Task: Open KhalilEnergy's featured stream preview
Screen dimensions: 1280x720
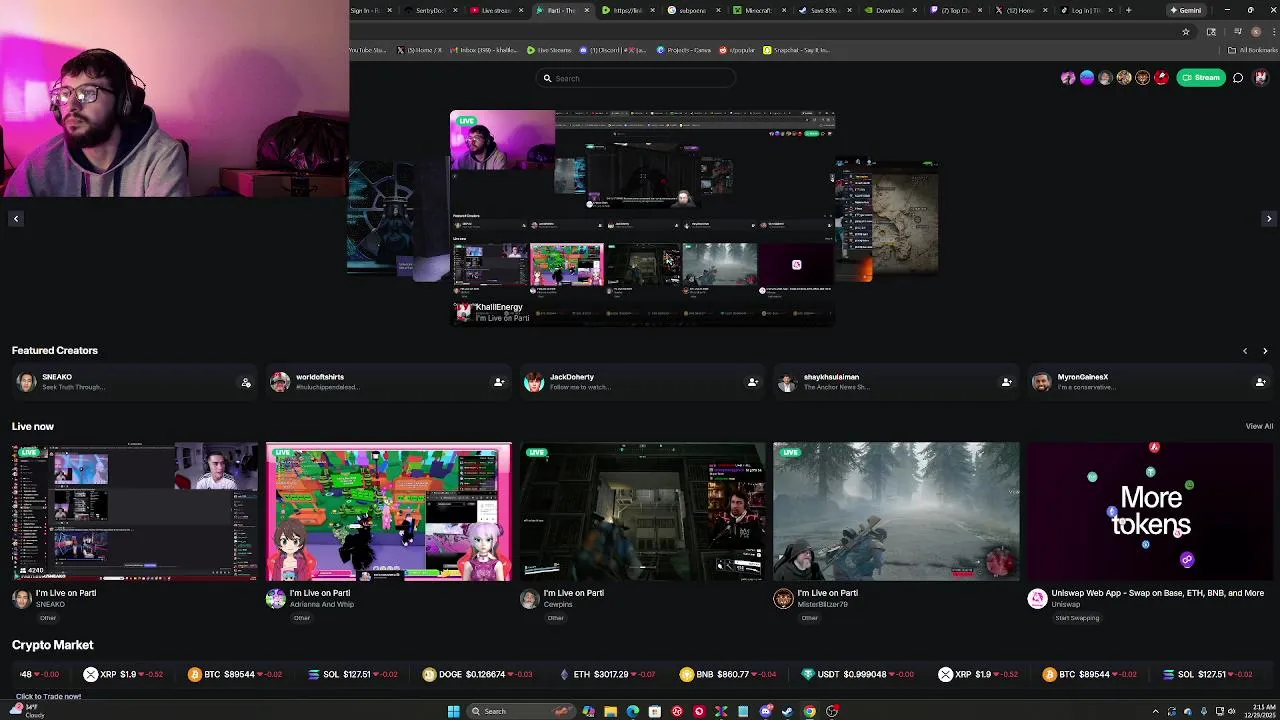Action: tap(642, 218)
